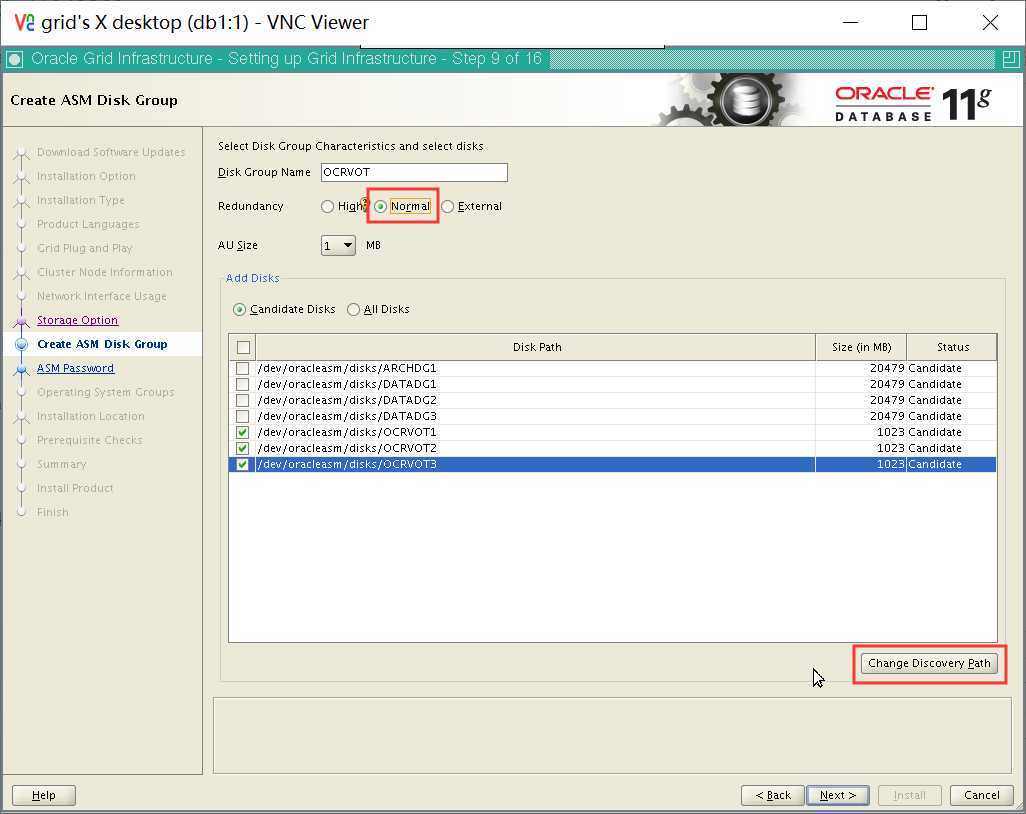
Task: Select the Create ASM Disk Group step
Action: coord(102,344)
